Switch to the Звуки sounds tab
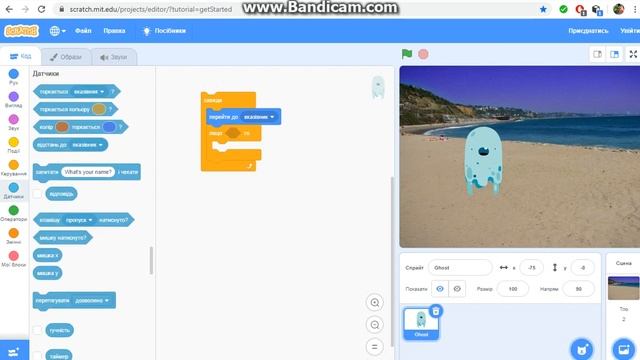 [114, 57]
